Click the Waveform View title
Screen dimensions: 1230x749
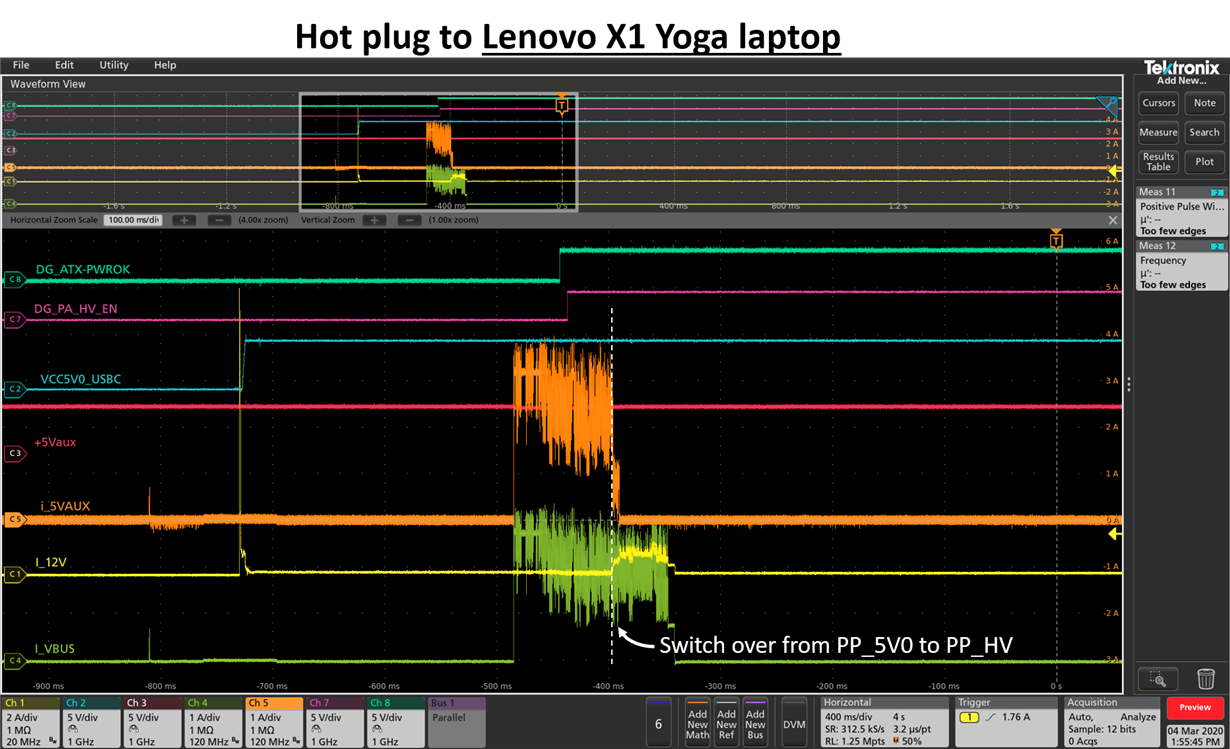tap(48, 84)
